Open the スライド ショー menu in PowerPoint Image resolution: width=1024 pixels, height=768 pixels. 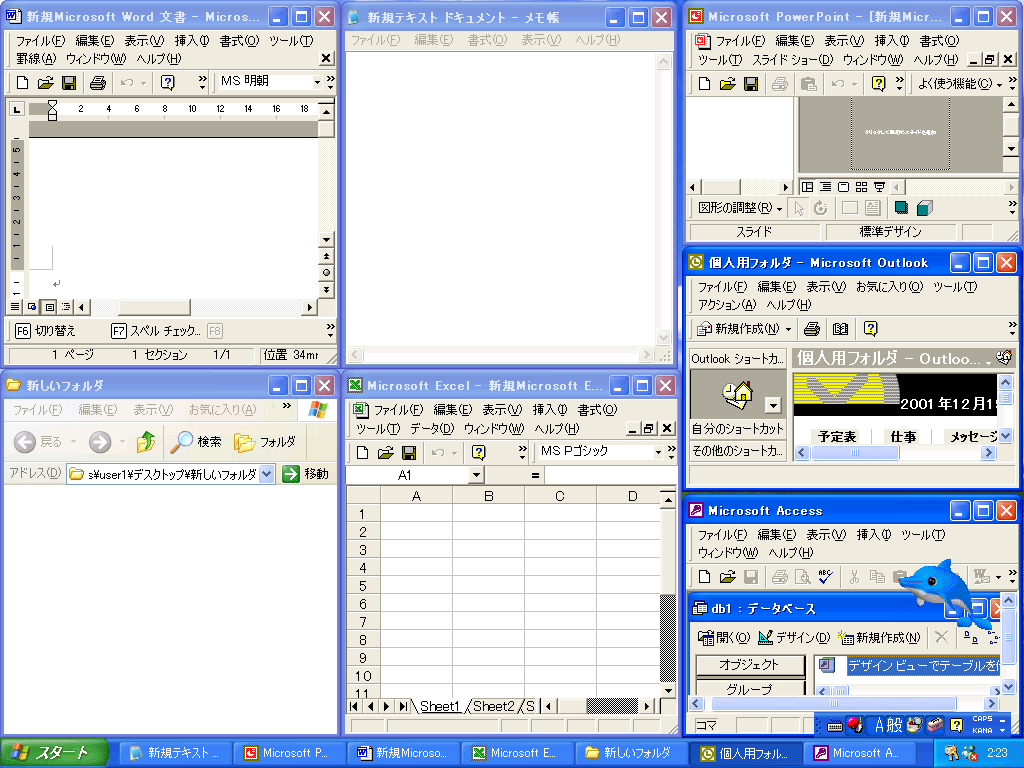[x=792, y=60]
